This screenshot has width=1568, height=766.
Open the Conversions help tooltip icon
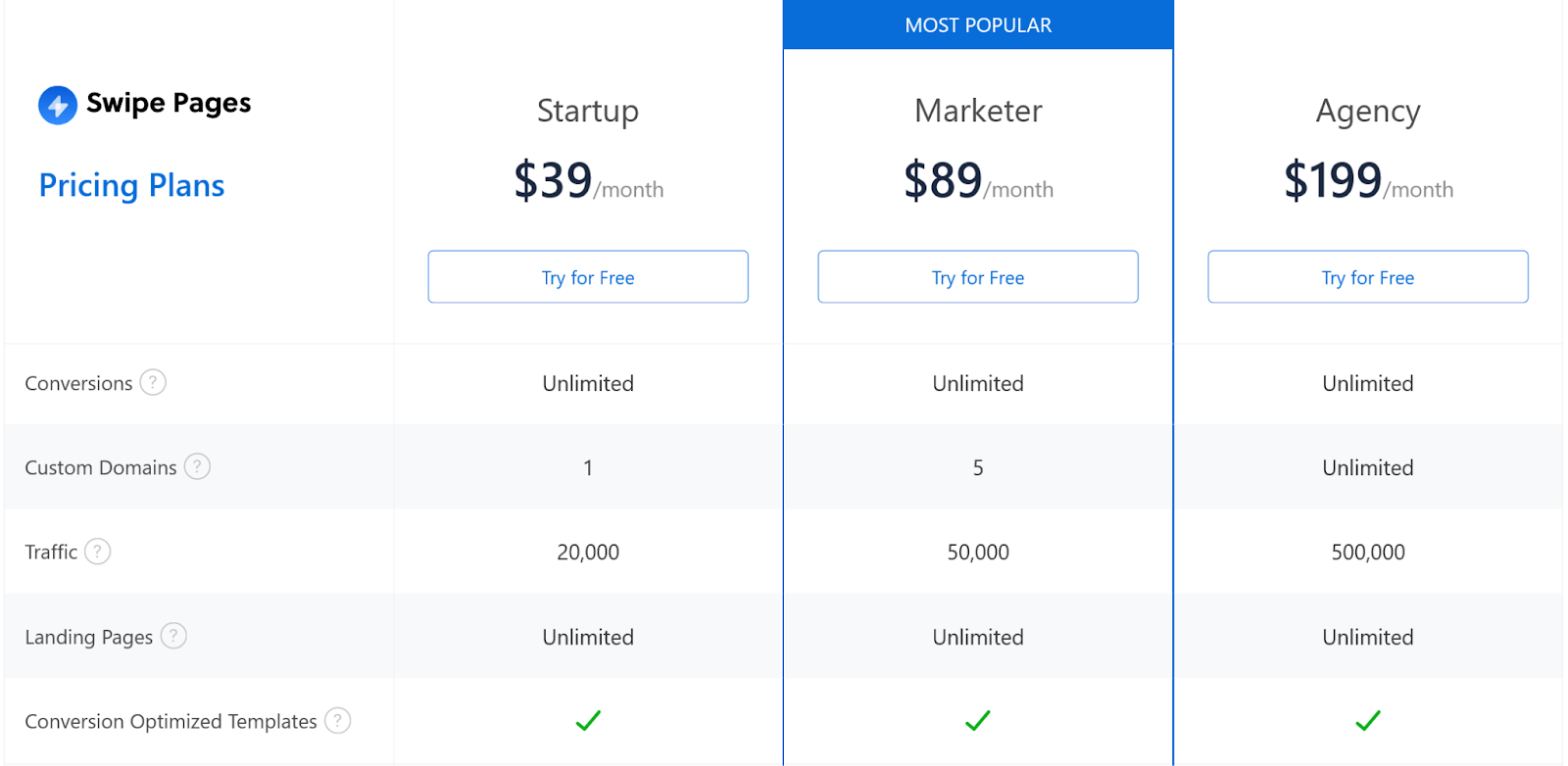point(153,382)
